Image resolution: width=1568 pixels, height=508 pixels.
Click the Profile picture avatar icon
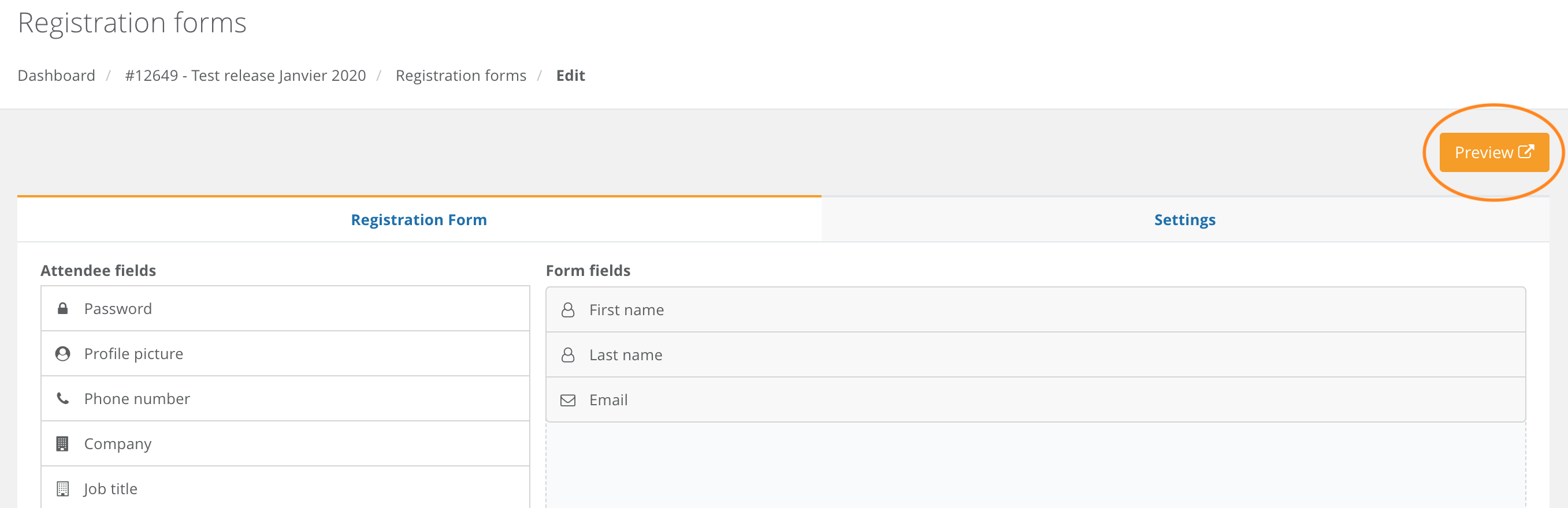click(63, 353)
